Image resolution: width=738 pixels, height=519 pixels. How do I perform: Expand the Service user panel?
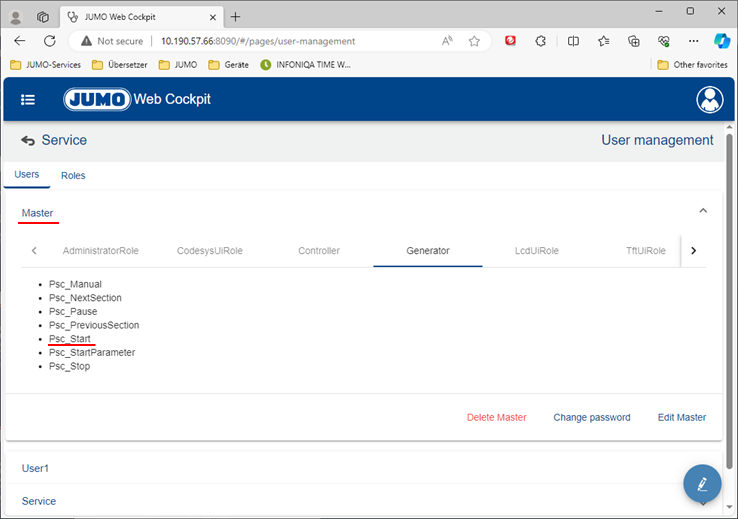pos(360,501)
